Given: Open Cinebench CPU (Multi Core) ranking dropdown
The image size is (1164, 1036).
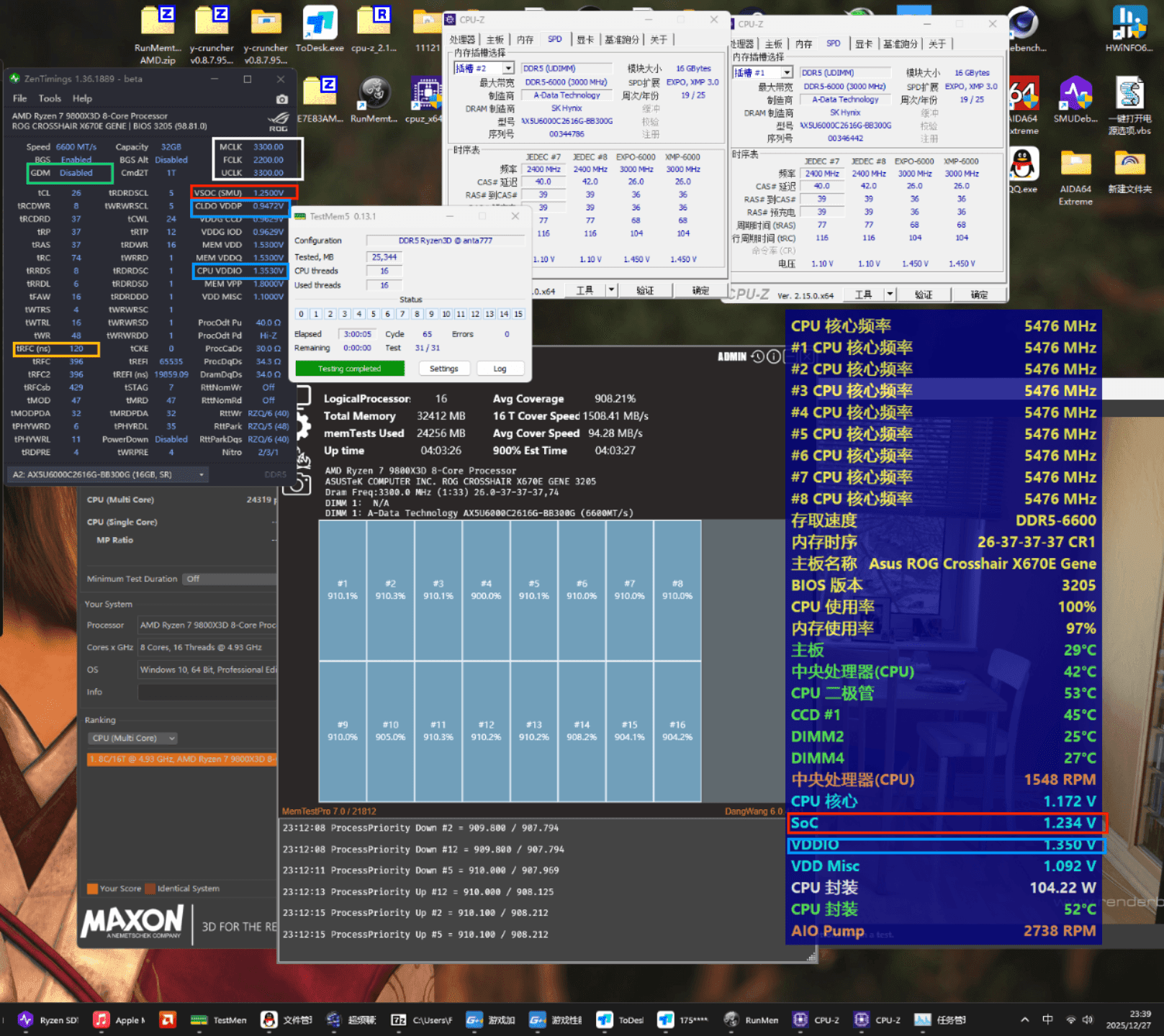Looking at the screenshot, I should pyautogui.click(x=132, y=738).
